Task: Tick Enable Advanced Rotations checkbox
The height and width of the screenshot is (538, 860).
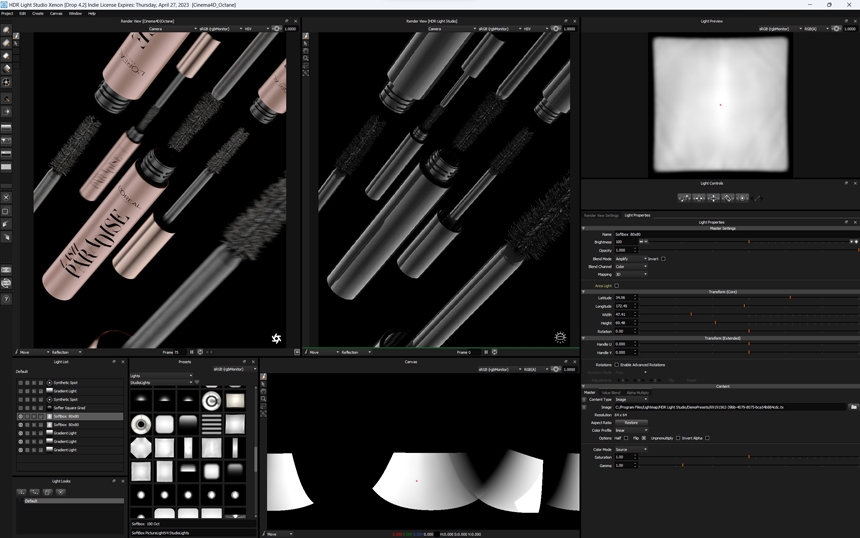Action: click(616, 364)
